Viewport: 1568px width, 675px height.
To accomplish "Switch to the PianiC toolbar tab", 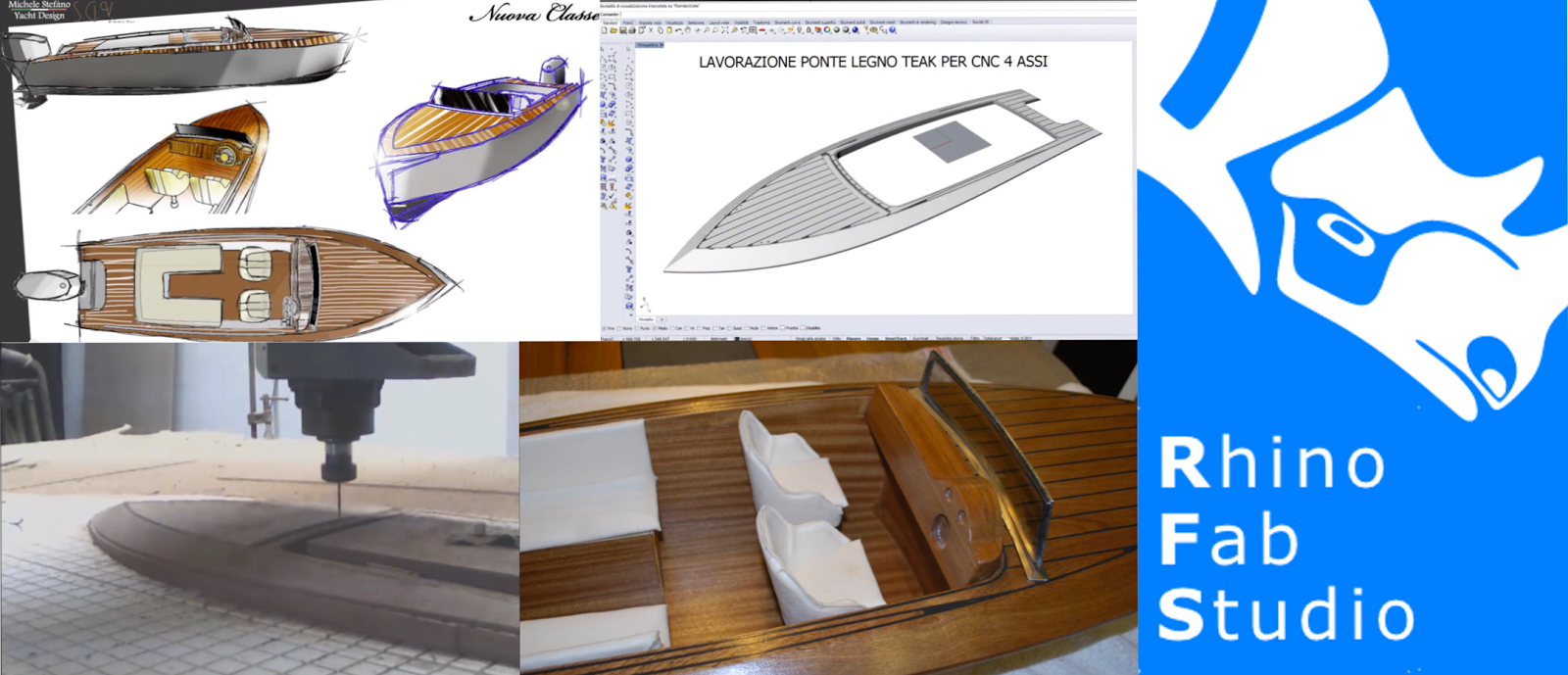I will [x=628, y=23].
